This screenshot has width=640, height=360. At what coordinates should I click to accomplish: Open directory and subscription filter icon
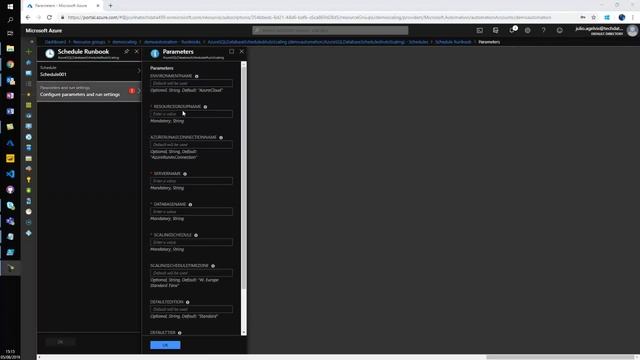click(x=496, y=31)
